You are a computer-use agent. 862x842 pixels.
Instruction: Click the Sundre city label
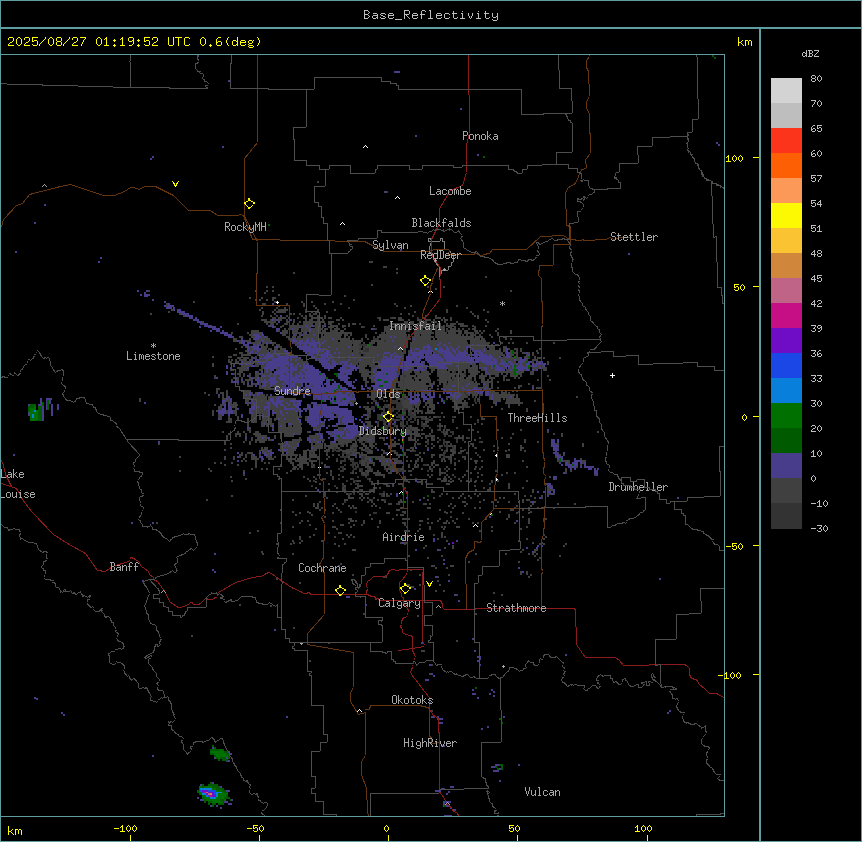[292, 391]
